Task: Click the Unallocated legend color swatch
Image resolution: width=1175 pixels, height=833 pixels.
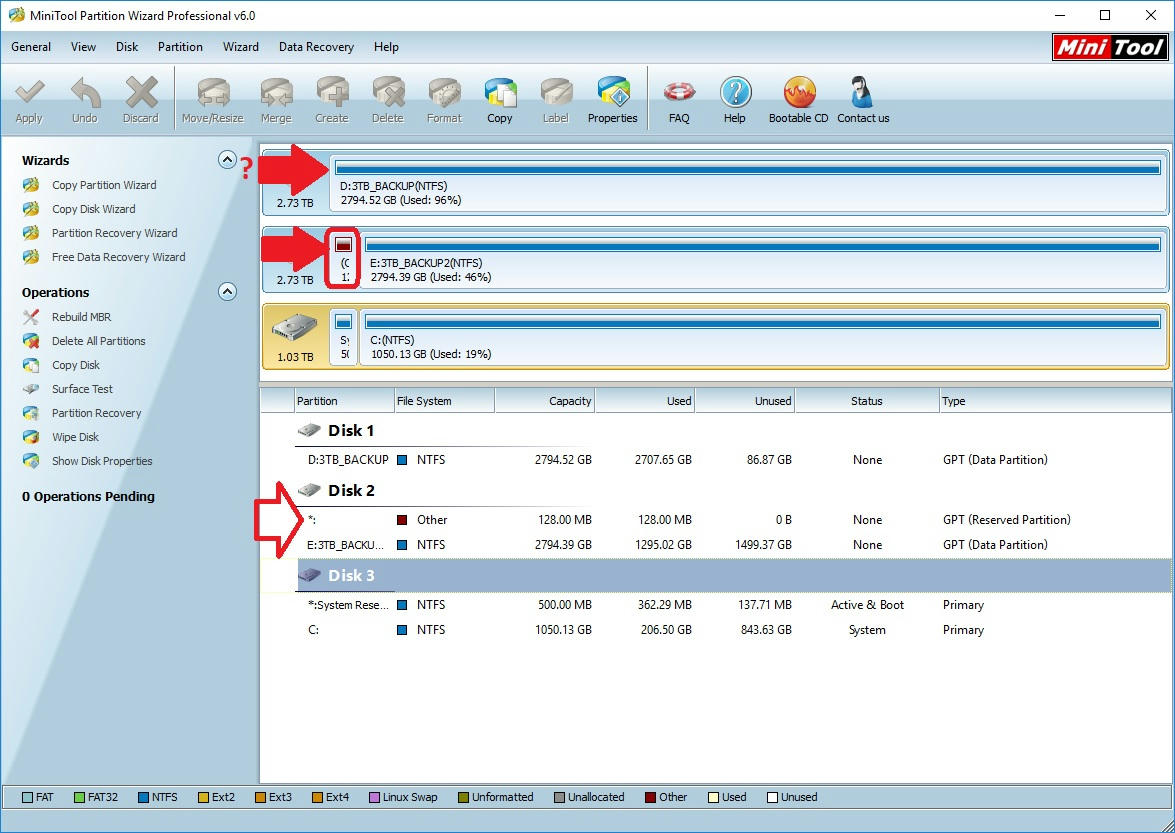Action: pos(559,797)
